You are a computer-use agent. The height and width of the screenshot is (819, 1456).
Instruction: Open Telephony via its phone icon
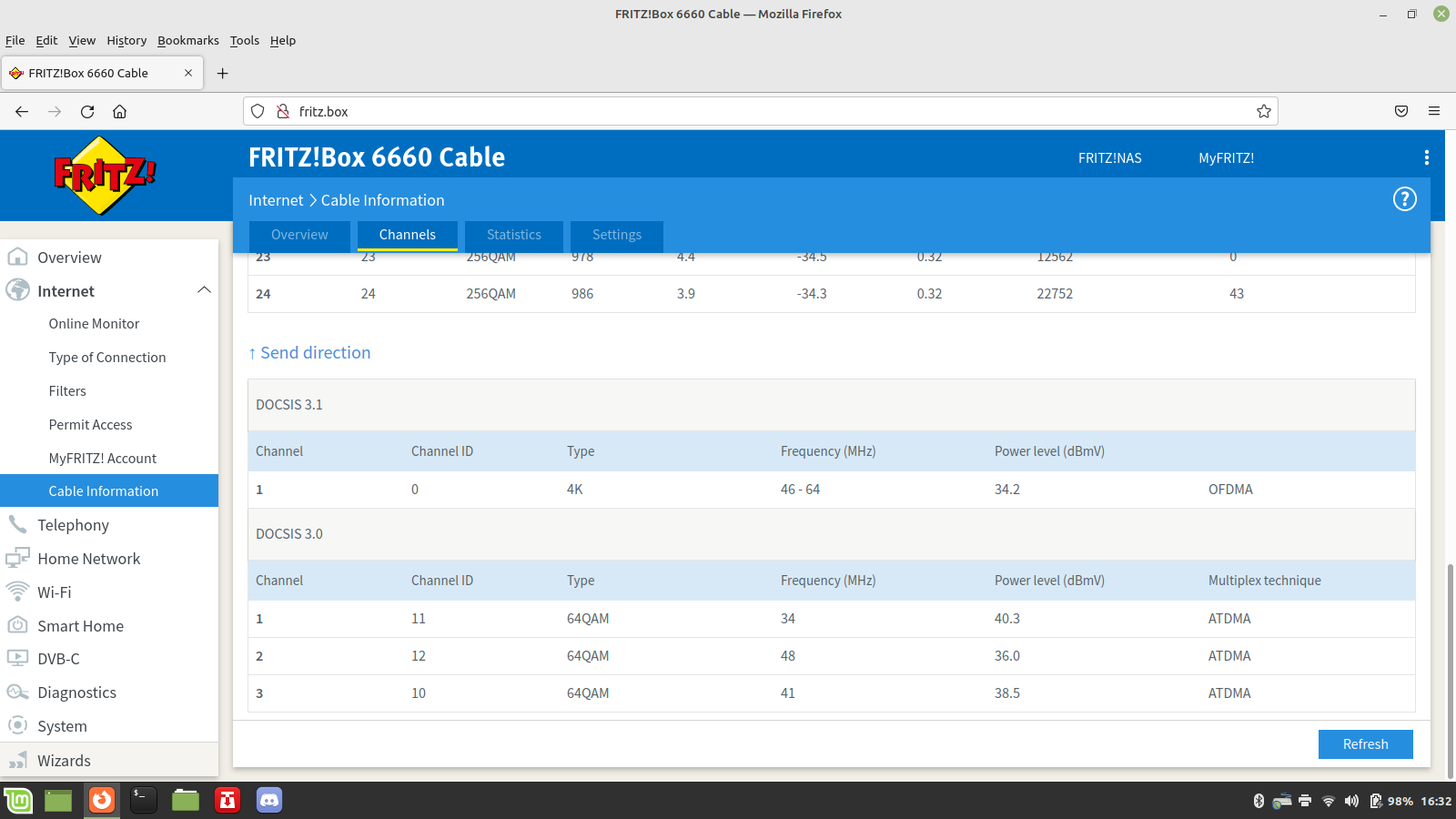[x=17, y=524]
